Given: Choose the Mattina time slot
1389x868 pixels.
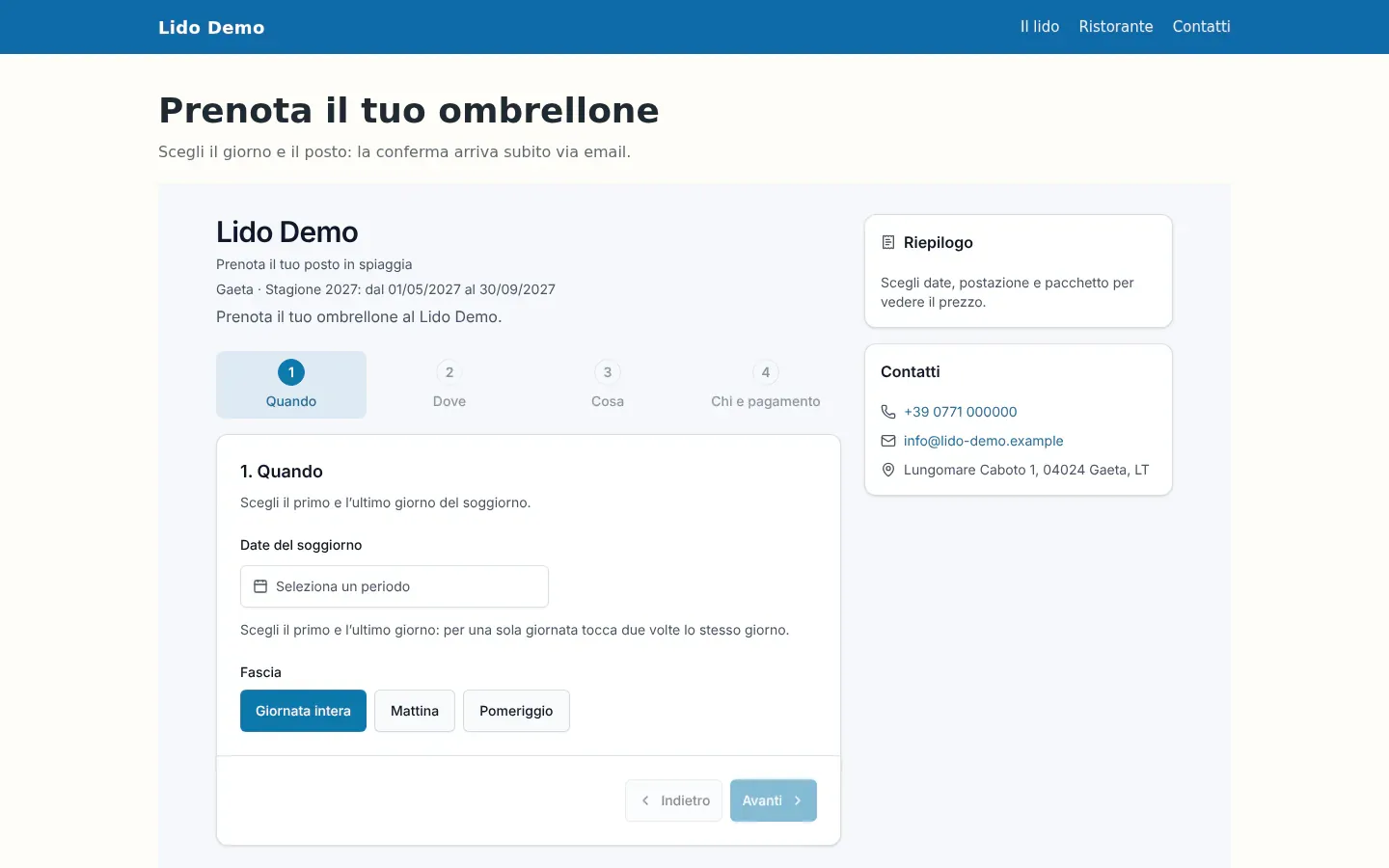Looking at the screenshot, I should [x=415, y=711].
